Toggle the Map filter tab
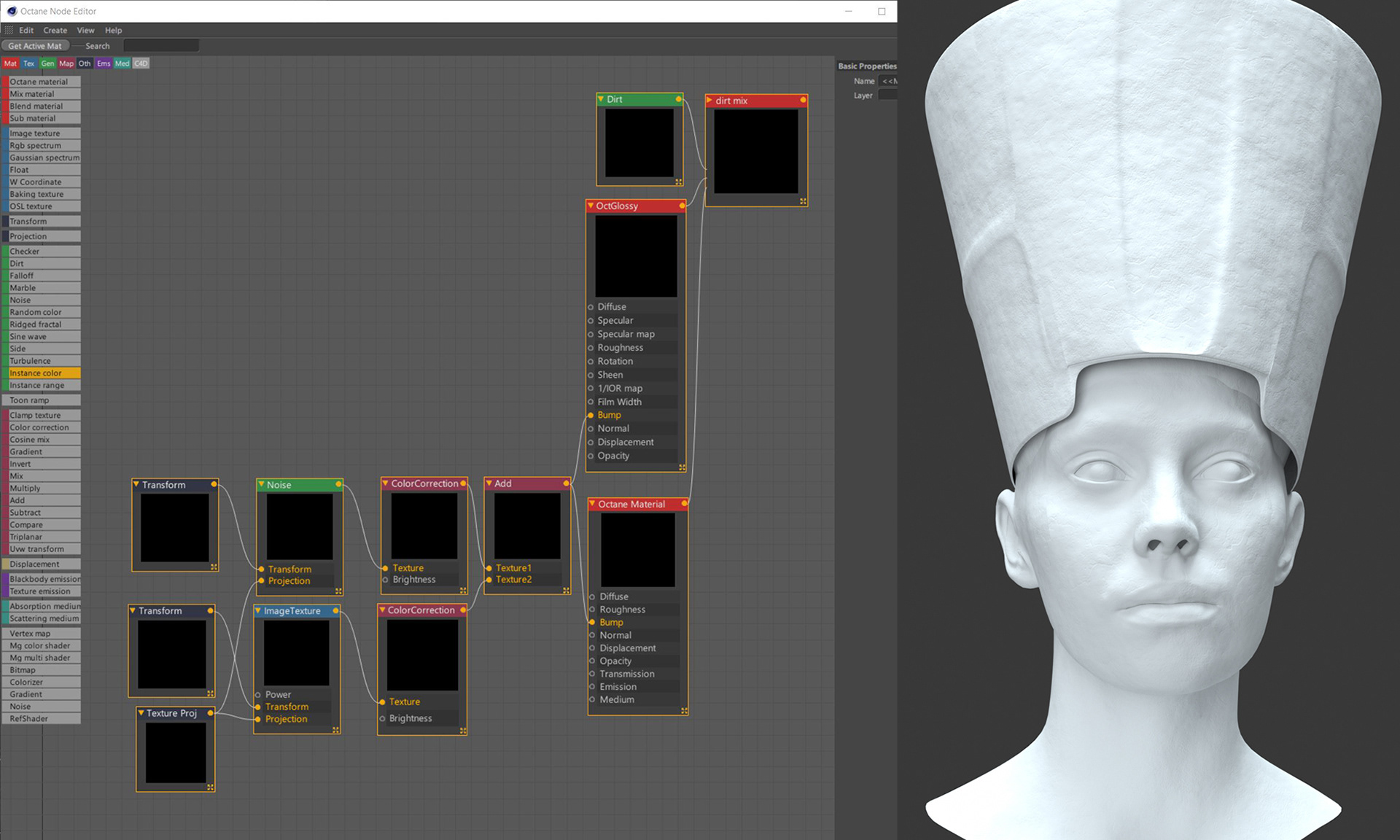The image size is (1400, 840). point(66,63)
